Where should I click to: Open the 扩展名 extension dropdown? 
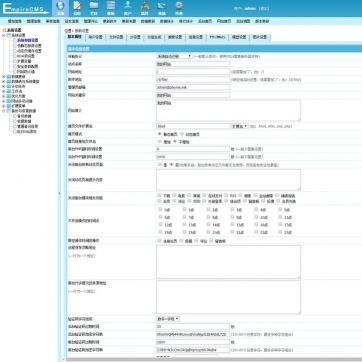coord(240,126)
